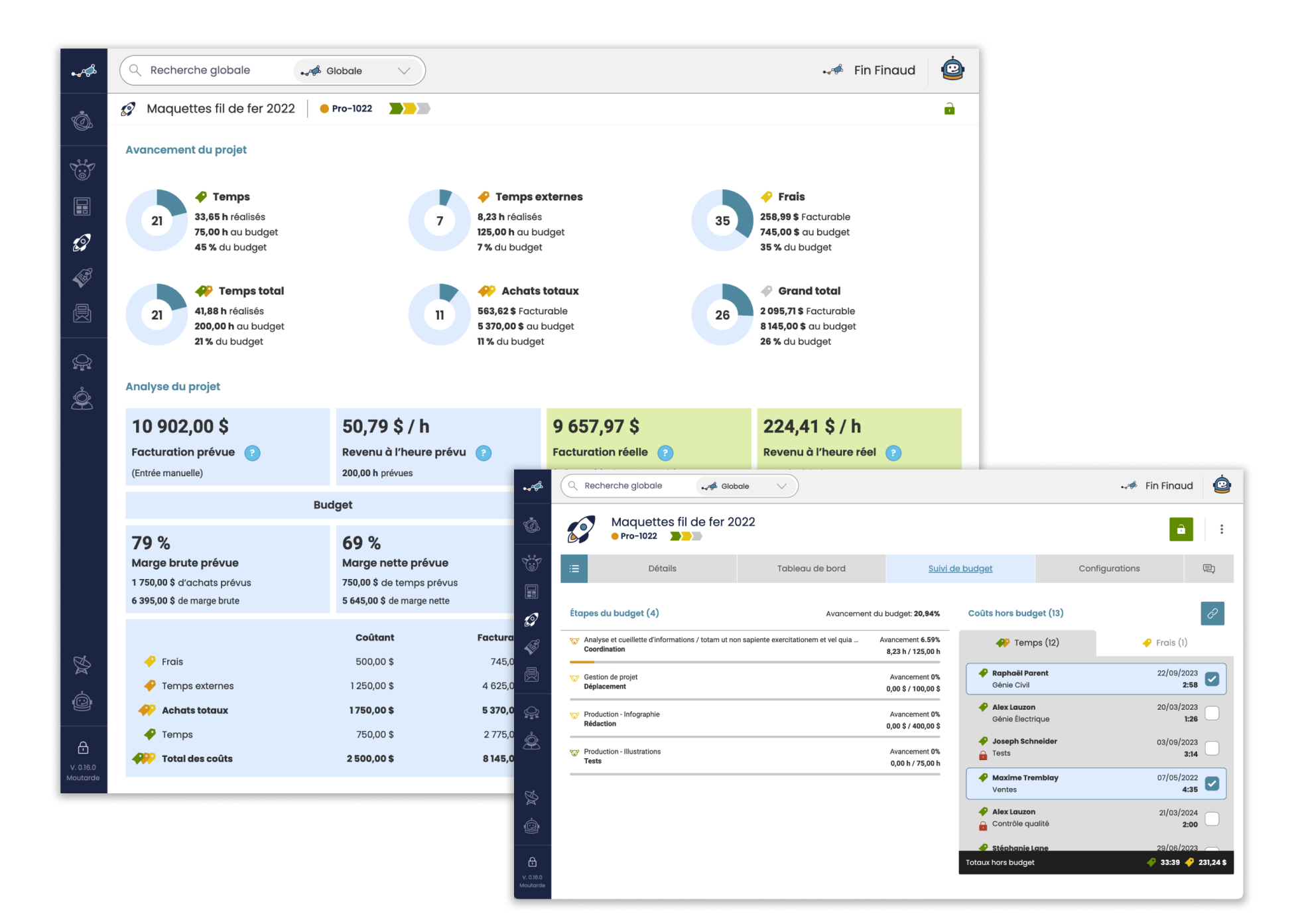Select the Temps (12) tab

1027,643
